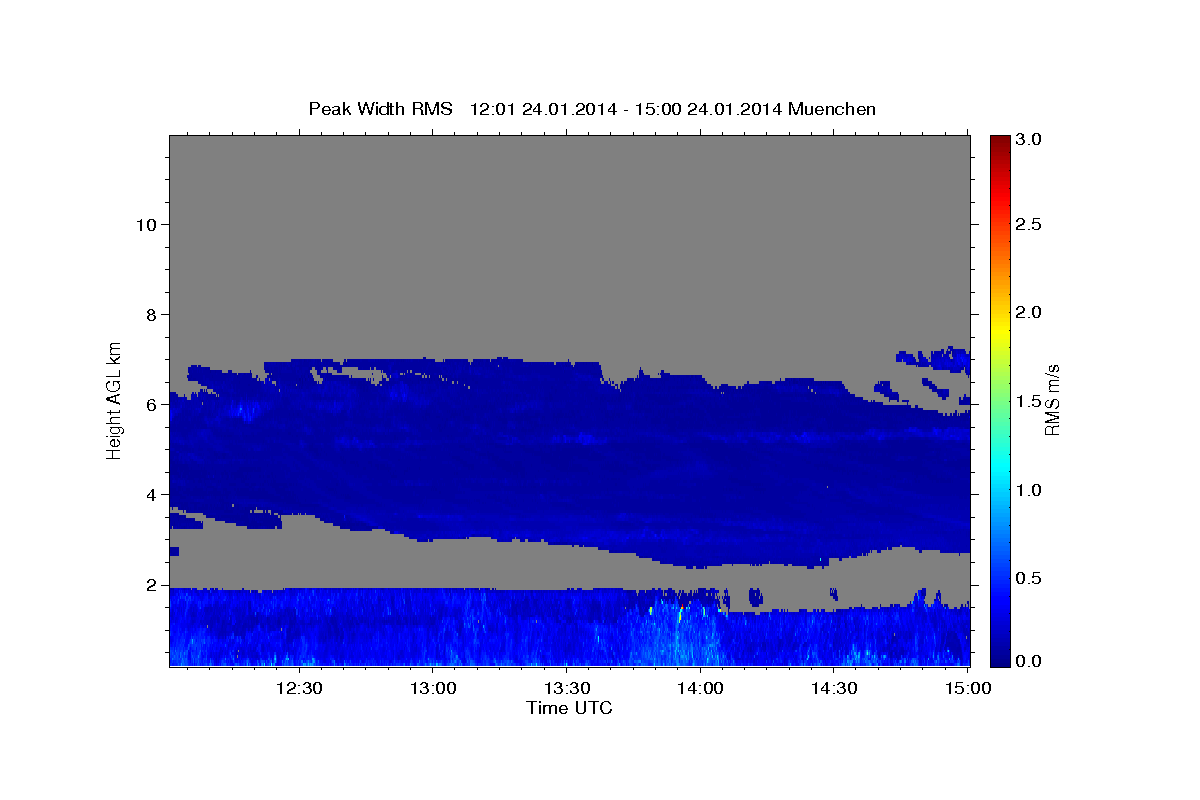
Task: Click the height tick label '6'
Action: pos(150,405)
